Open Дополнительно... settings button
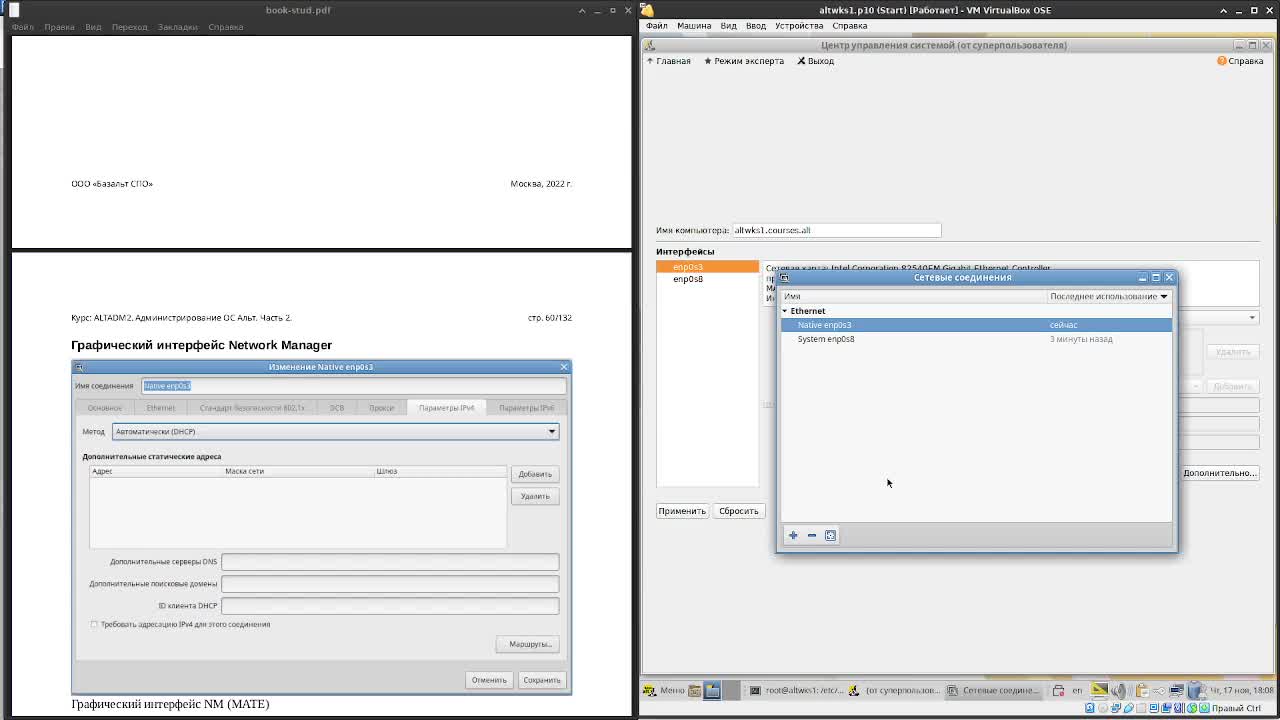1280x720 pixels. [1219, 473]
